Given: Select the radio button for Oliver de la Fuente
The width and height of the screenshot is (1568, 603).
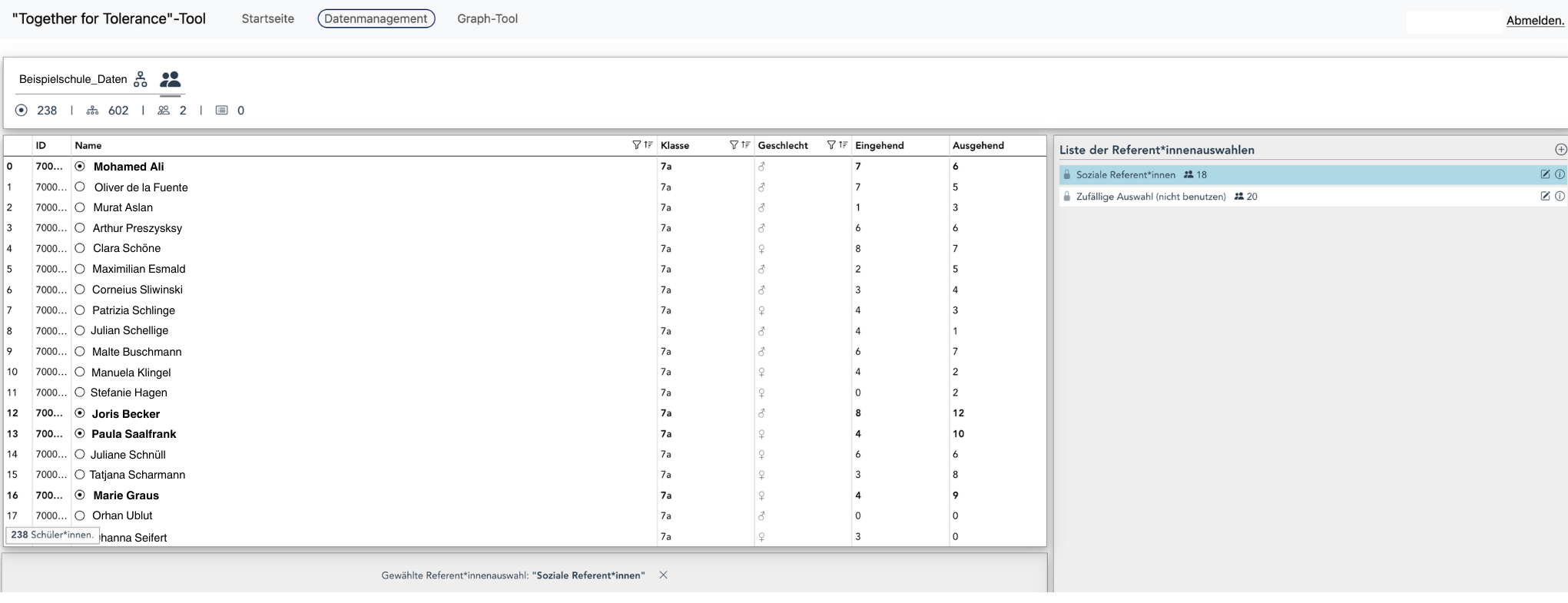Looking at the screenshot, I should point(80,187).
